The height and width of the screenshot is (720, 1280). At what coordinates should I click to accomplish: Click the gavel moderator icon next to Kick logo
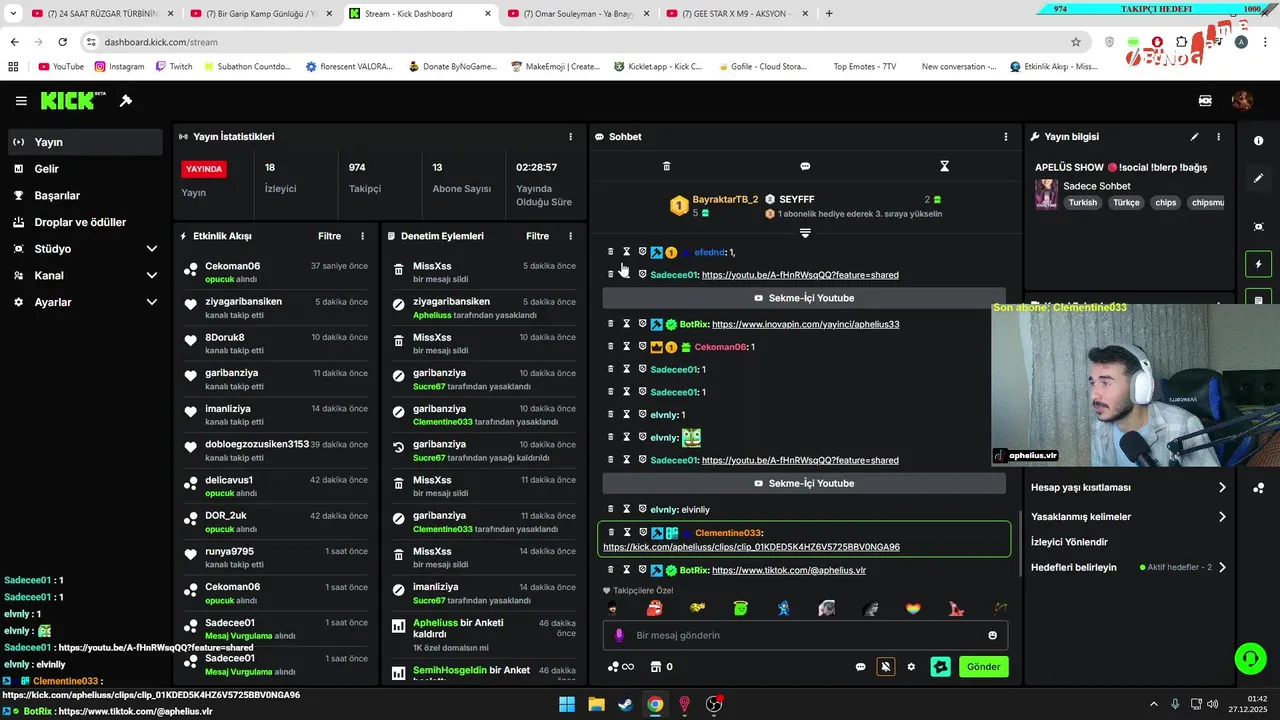tap(126, 101)
